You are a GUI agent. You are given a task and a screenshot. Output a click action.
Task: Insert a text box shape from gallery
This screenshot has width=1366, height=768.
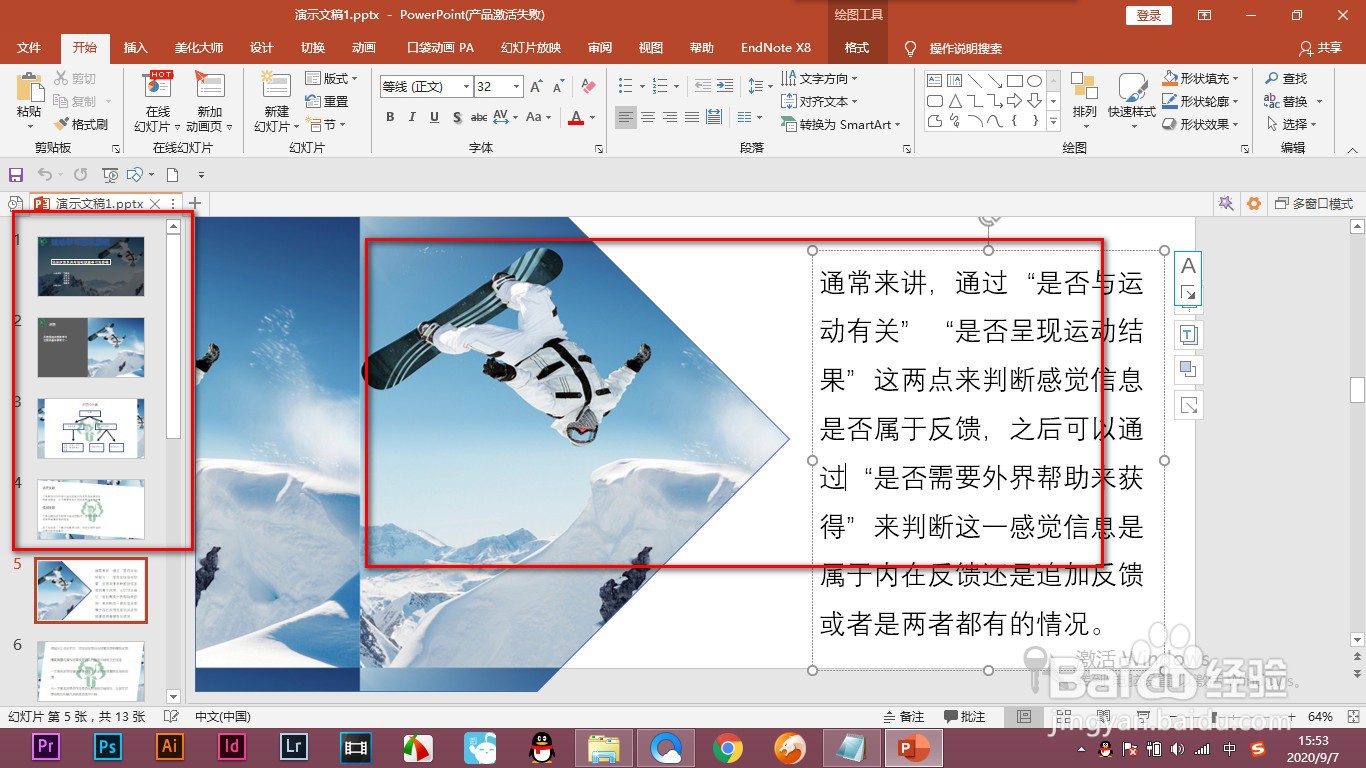pos(935,81)
